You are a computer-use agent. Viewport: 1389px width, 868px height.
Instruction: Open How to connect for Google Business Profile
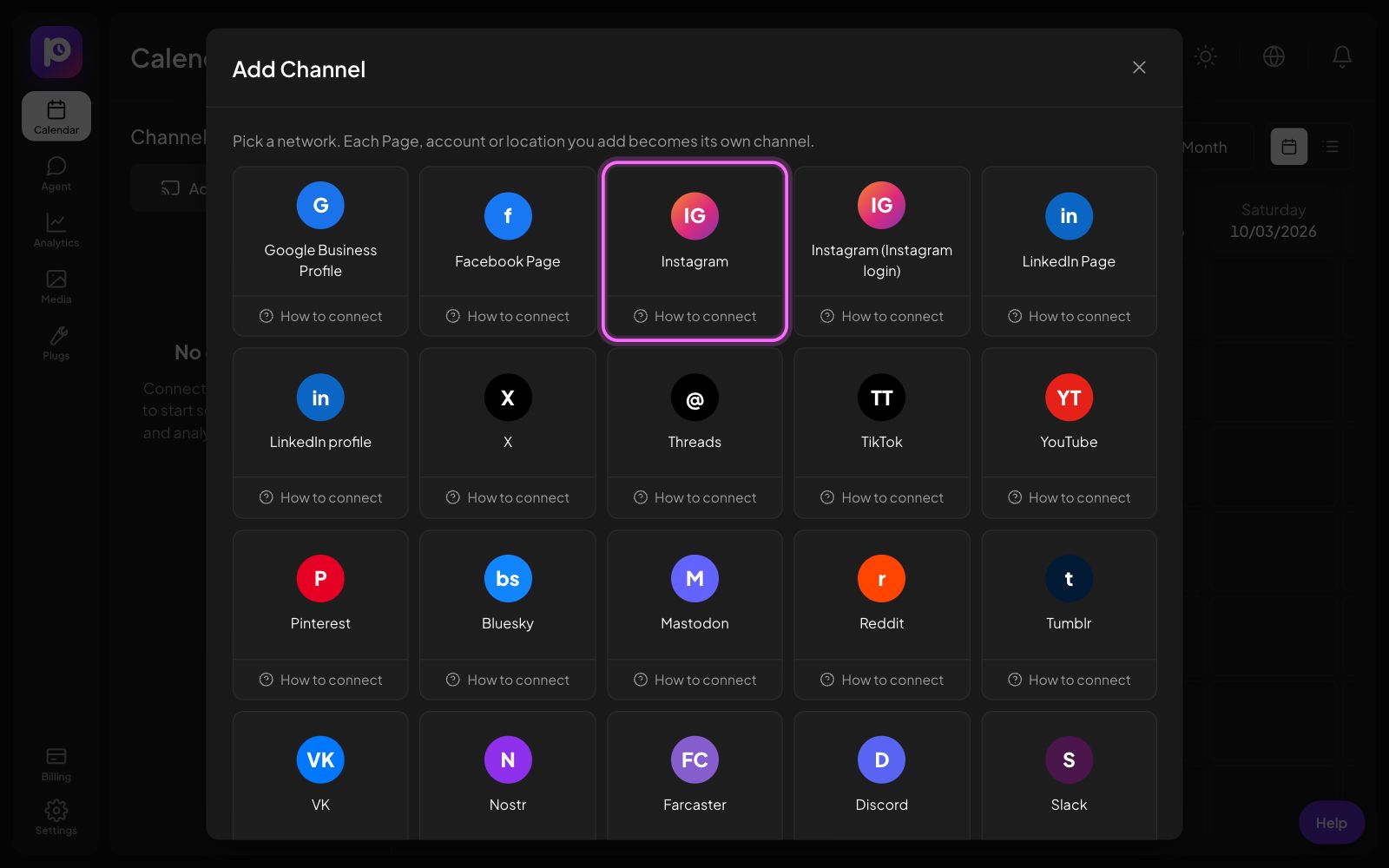coord(320,316)
